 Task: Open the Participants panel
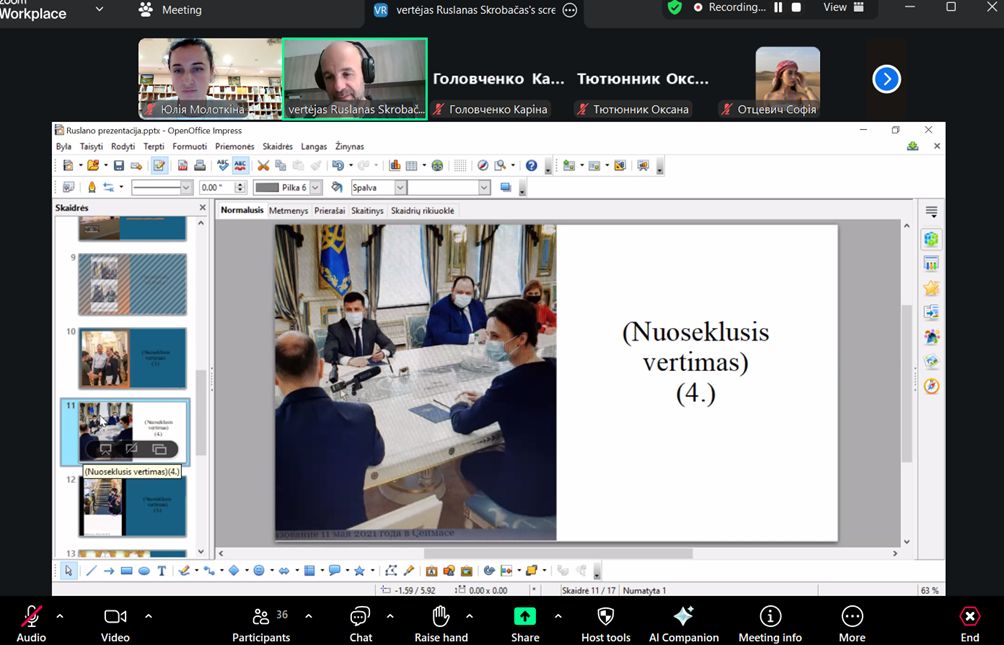coord(261,623)
